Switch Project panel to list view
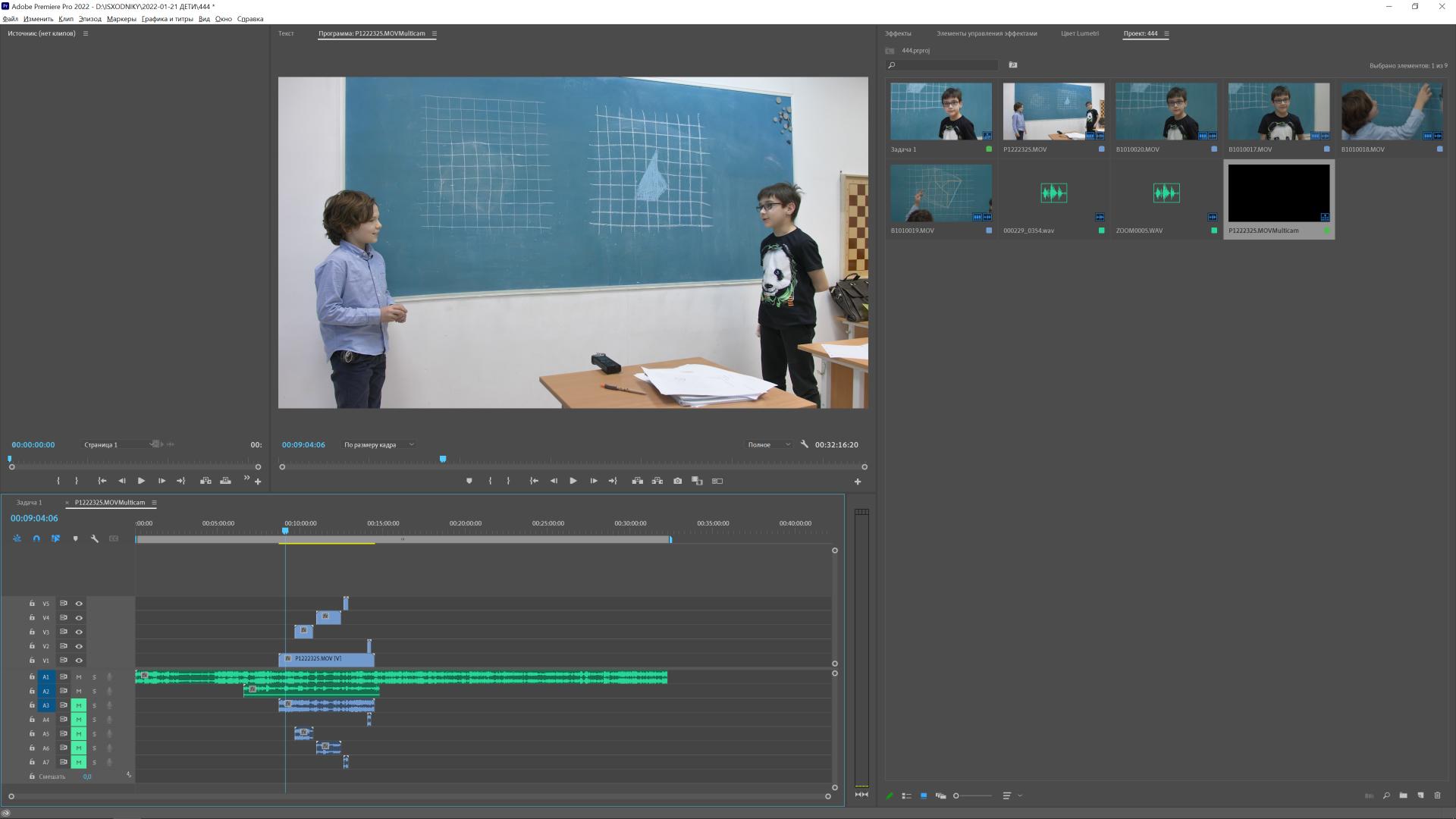 pyautogui.click(x=906, y=795)
